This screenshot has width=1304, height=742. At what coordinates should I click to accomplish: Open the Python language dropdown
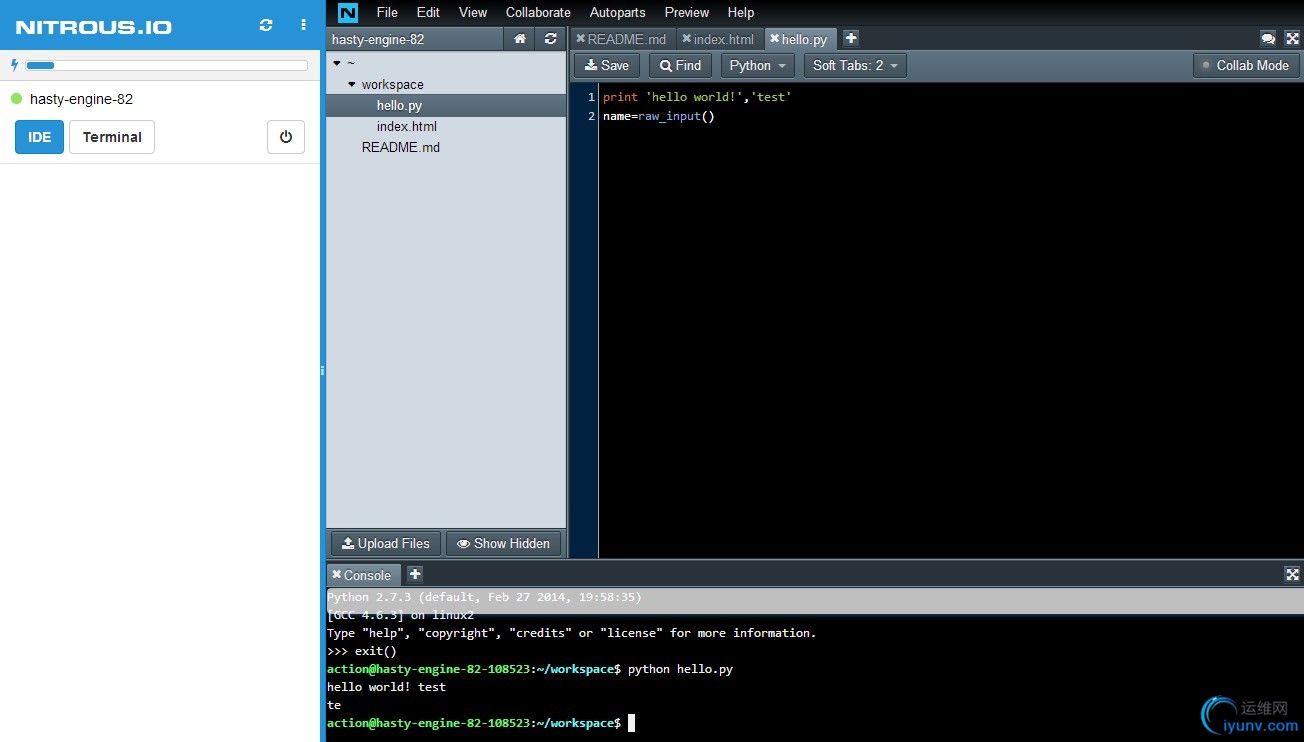click(758, 65)
